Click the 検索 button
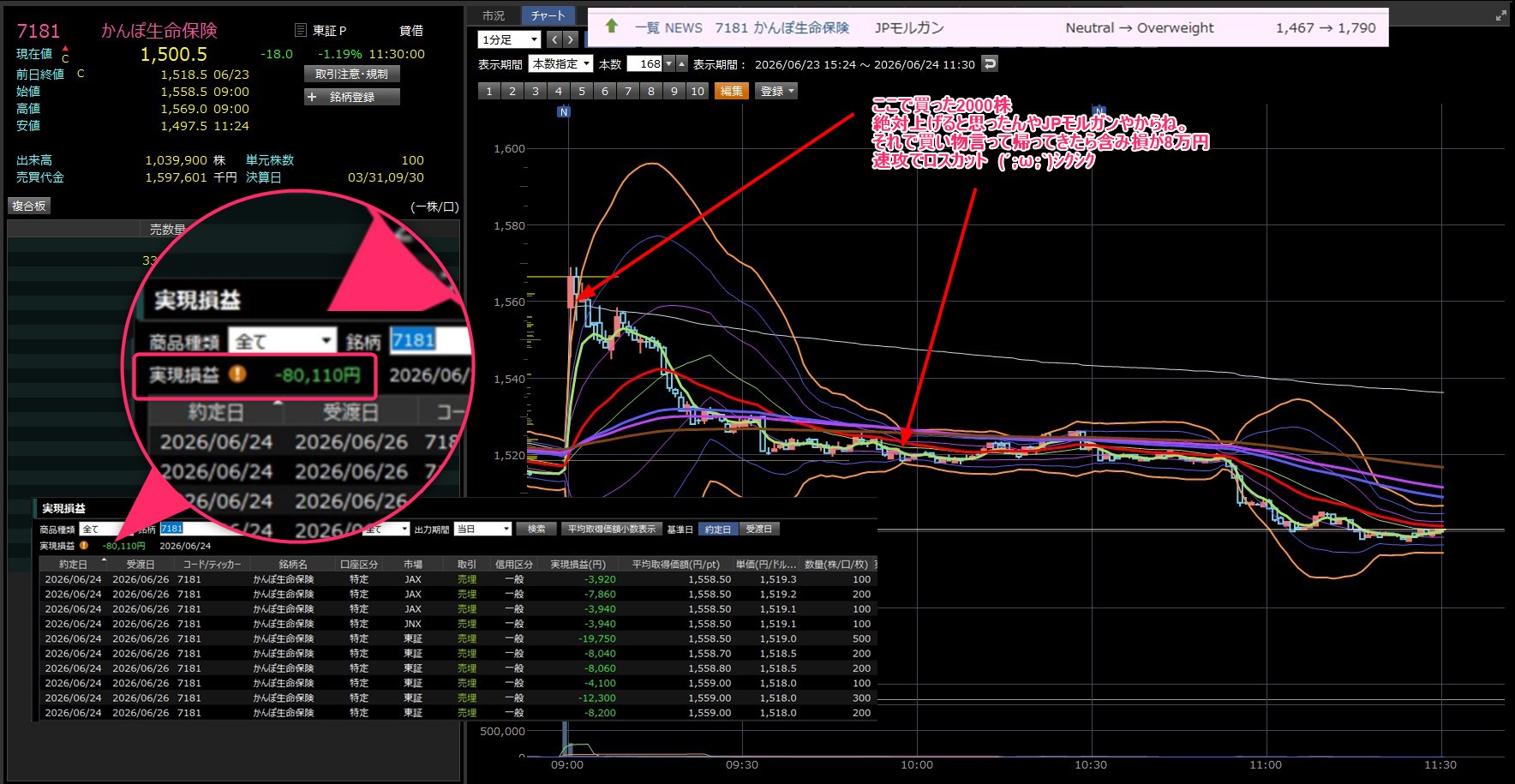Image resolution: width=1515 pixels, height=784 pixels. coord(536,529)
